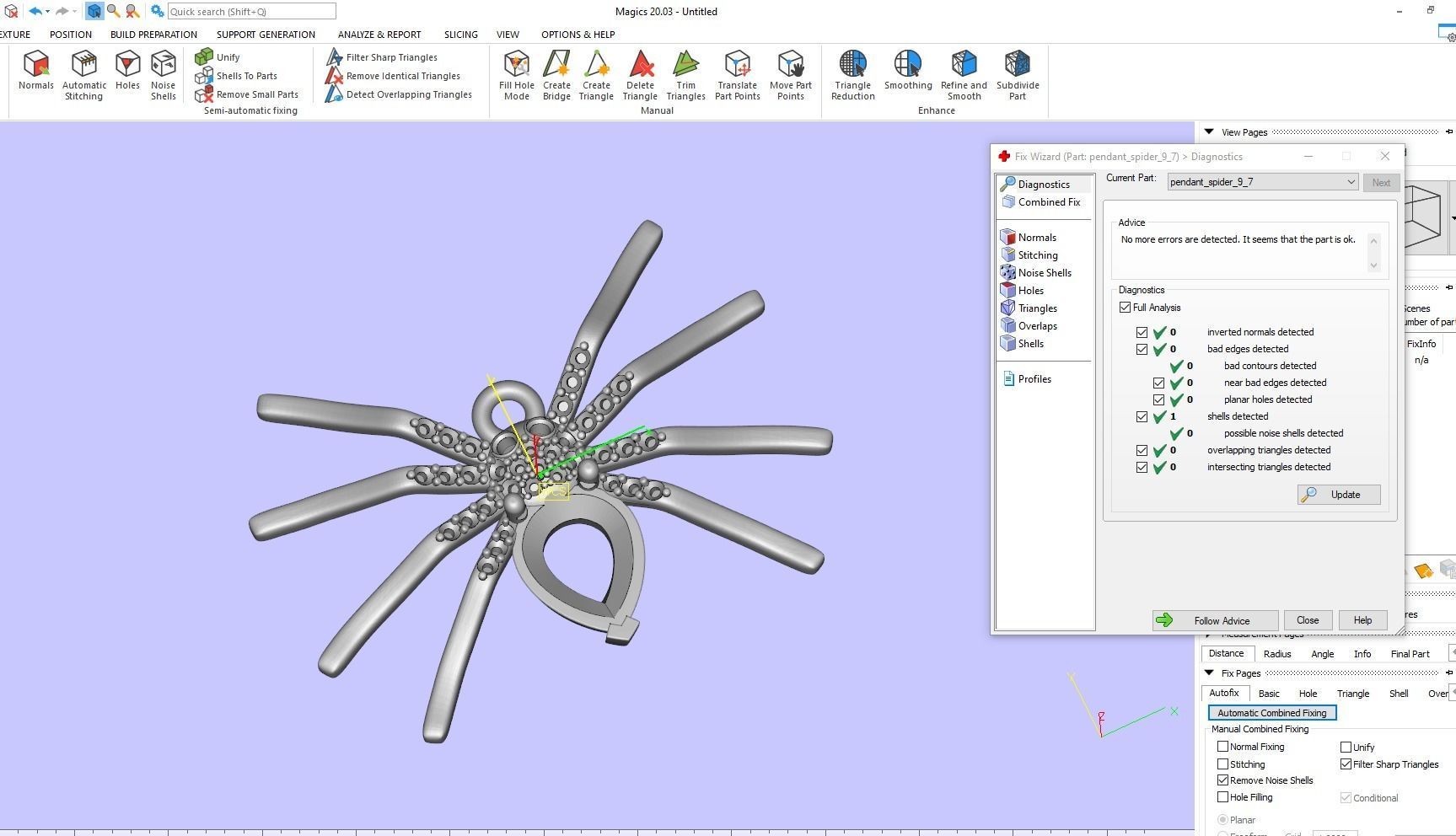The width and height of the screenshot is (1456, 836).
Task: Run Automatic Stitching tool
Action: click(x=84, y=75)
